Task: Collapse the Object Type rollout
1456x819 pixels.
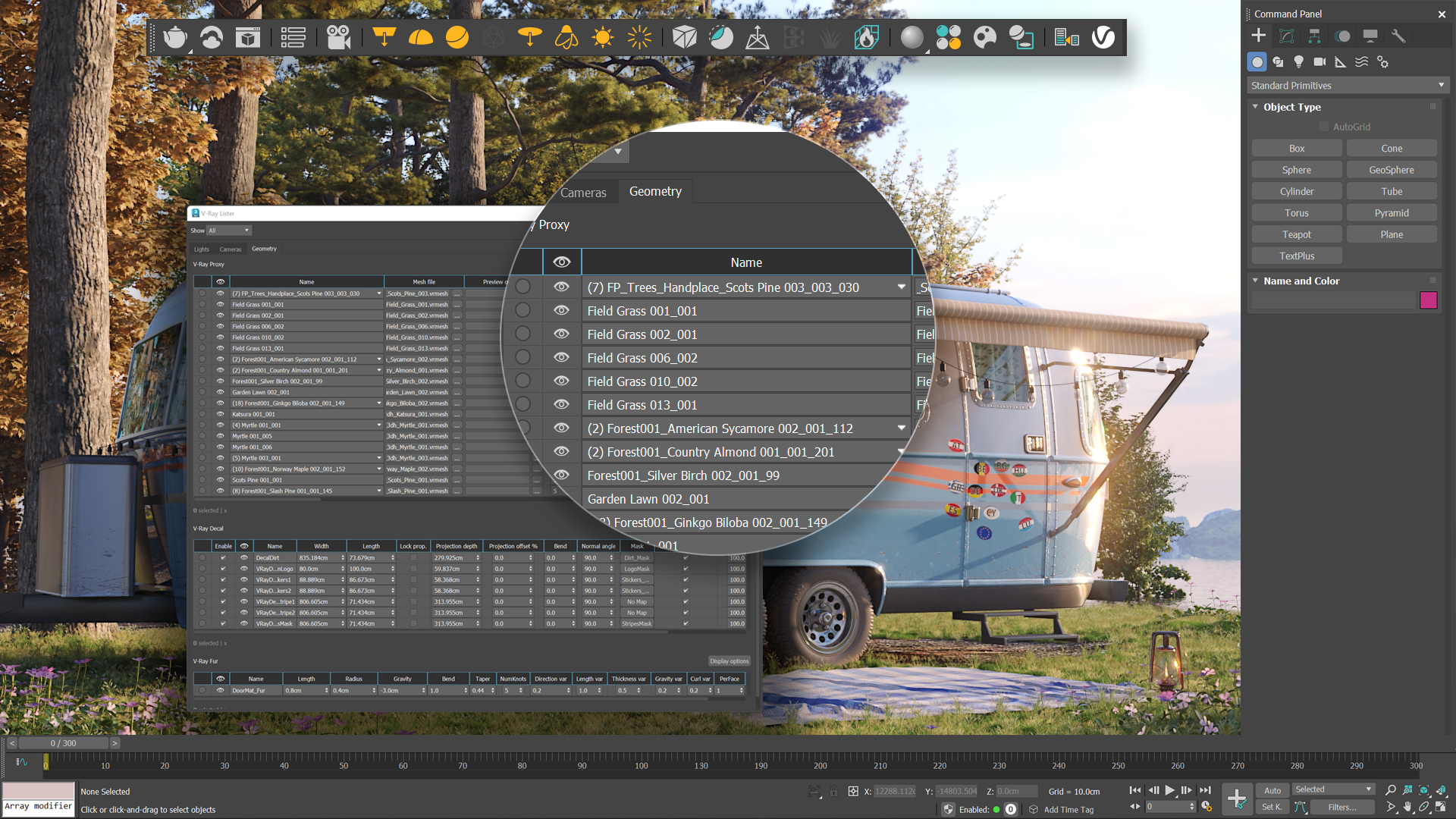Action: click(x=1256, y=107)
